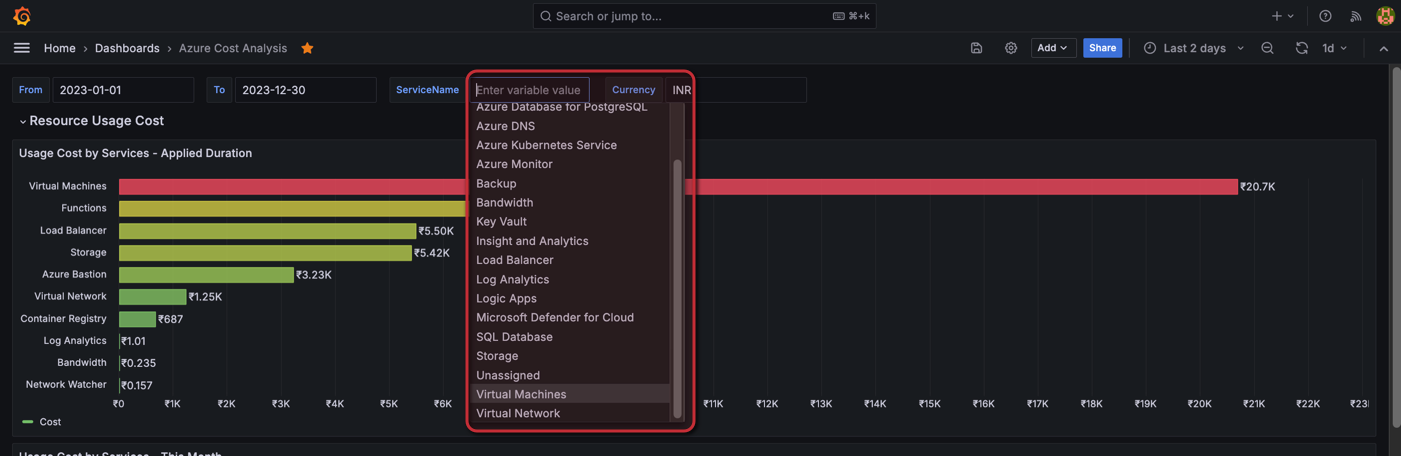Go to Home breadcrumb
This screenshot has width=1401, height=456.
pyautogui.click(x=59, y=48)
